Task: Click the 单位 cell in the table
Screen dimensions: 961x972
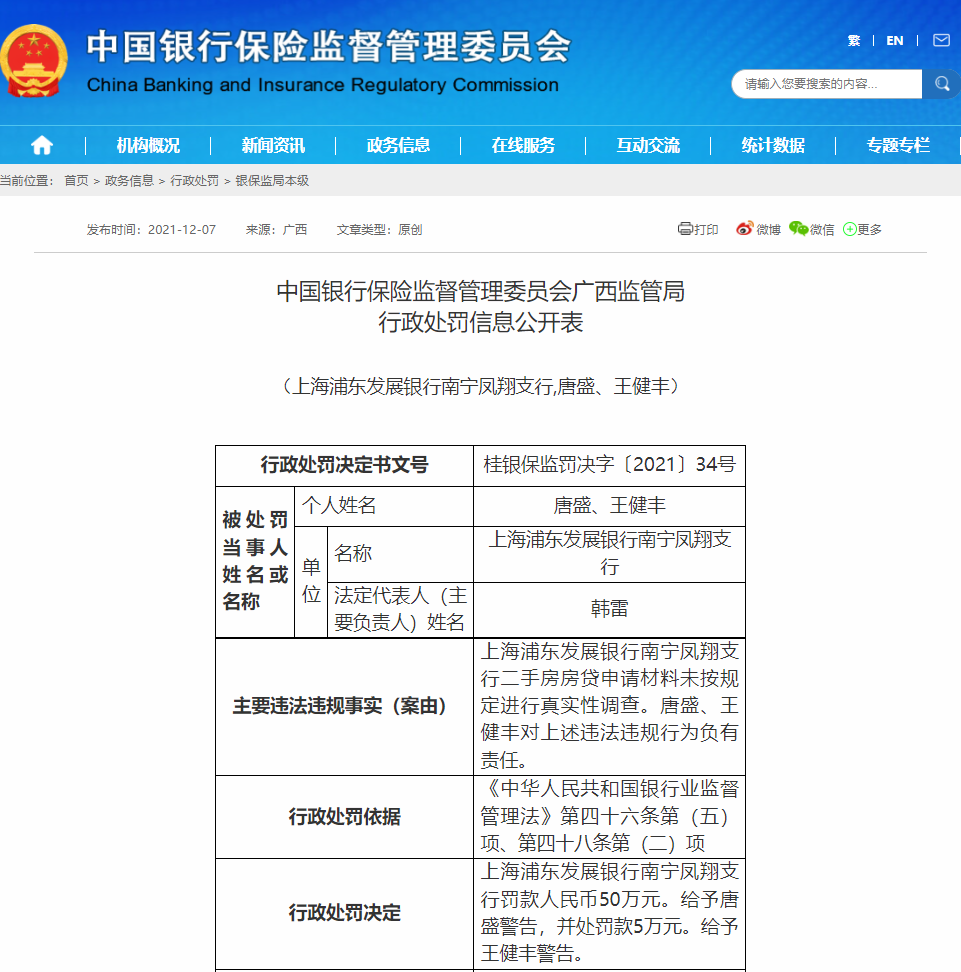Action: (x=311, y=581)
